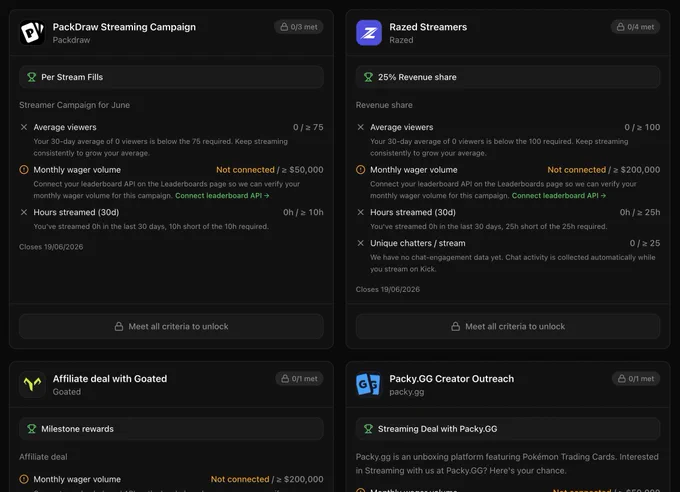The height and width of the screenshot is (492, 680).
Task: Click Goated Not connected / ≥ $200,000 value
Action: tap(267, 479)
